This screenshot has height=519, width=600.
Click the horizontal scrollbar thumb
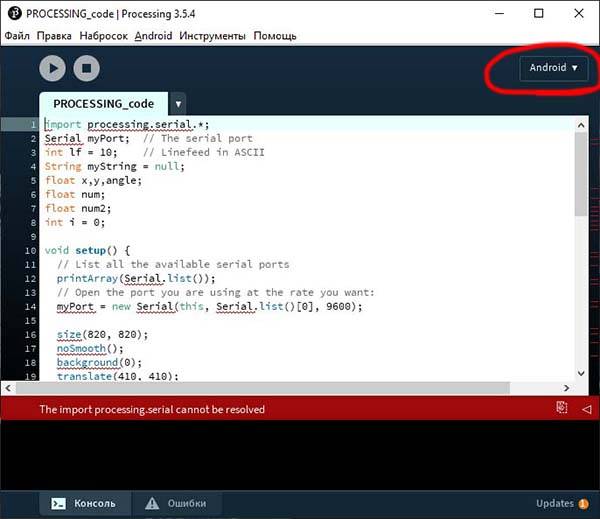pyautogui.click(x=262, y=388)
